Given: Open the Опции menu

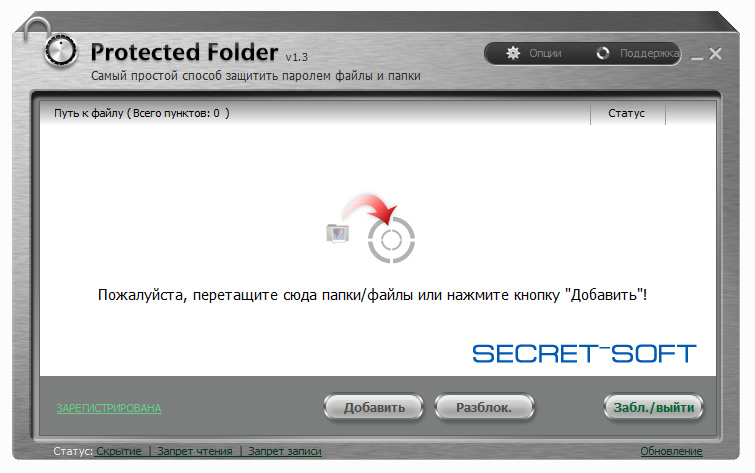Looking at the screenshot, I should click(534, 53).
